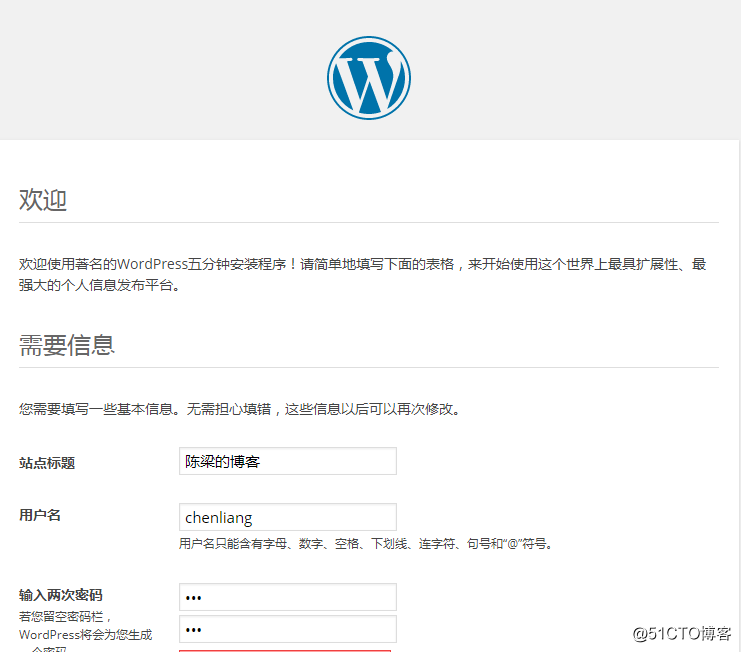Click the welcome paragraph about the five-minute install
The width and height of the screenshot is (741, 652).
362,275
